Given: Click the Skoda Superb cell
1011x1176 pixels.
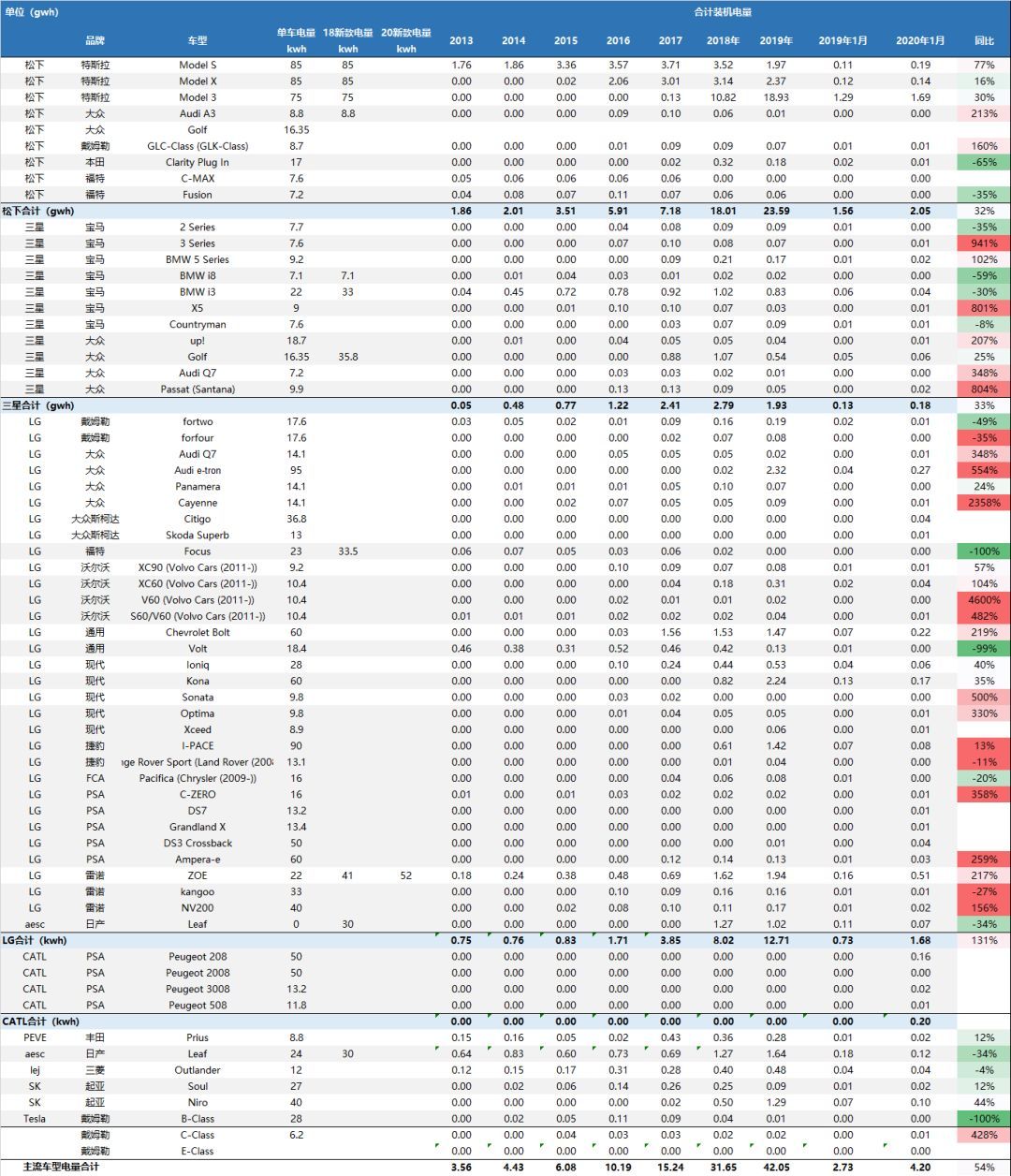Looking at the screenshot, I should (198, 536).
